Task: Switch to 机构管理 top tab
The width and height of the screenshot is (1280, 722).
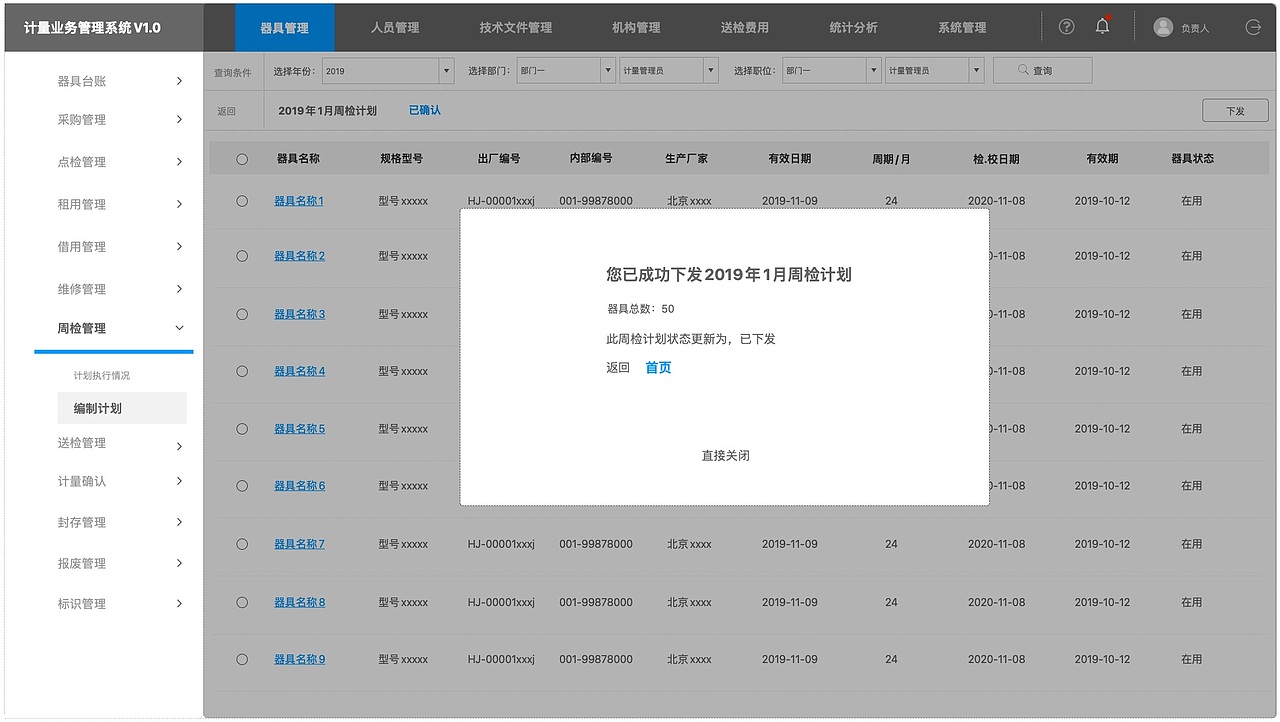Action: click(x=636, y=28)
